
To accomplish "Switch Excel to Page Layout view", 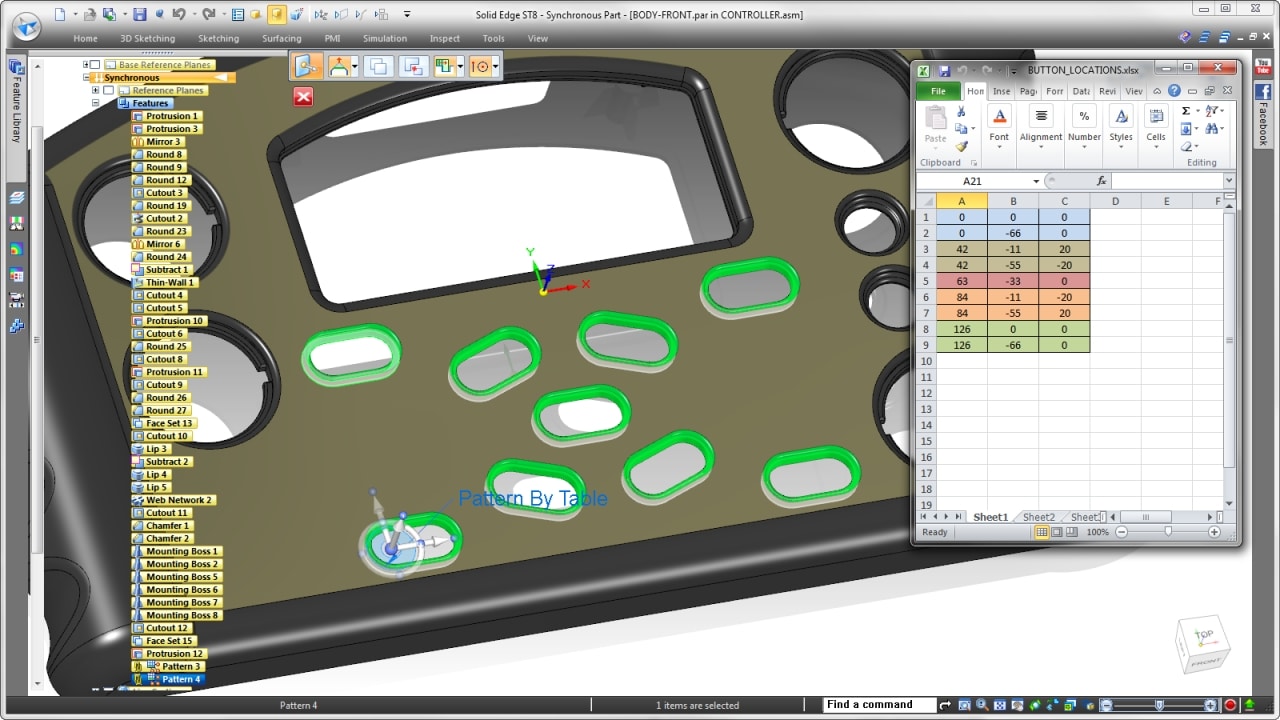I will 1056,532.
